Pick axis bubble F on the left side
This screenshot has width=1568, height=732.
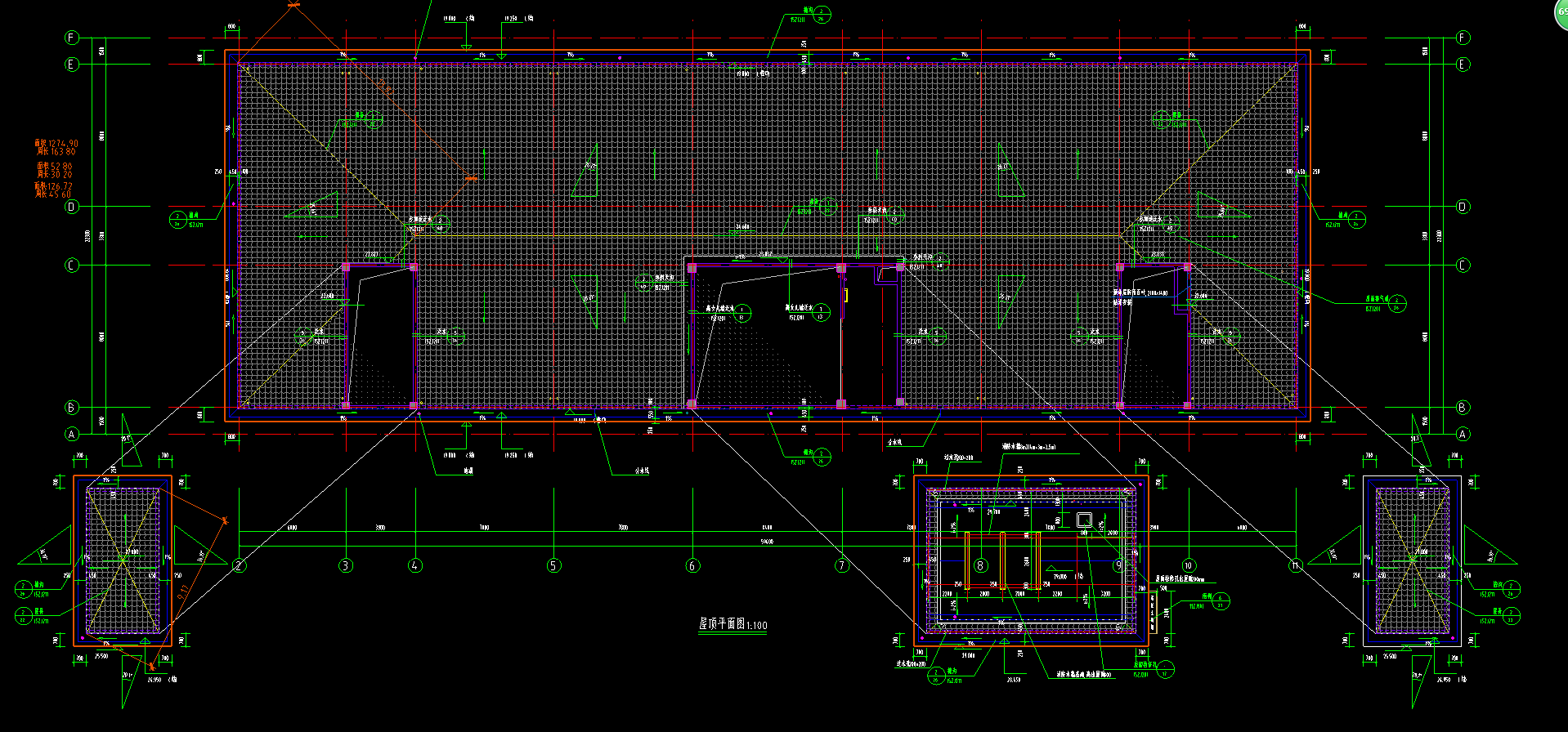[x=72, y=38]
